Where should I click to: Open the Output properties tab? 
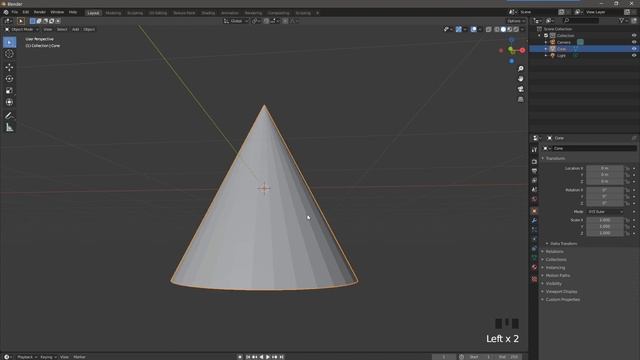534,171
